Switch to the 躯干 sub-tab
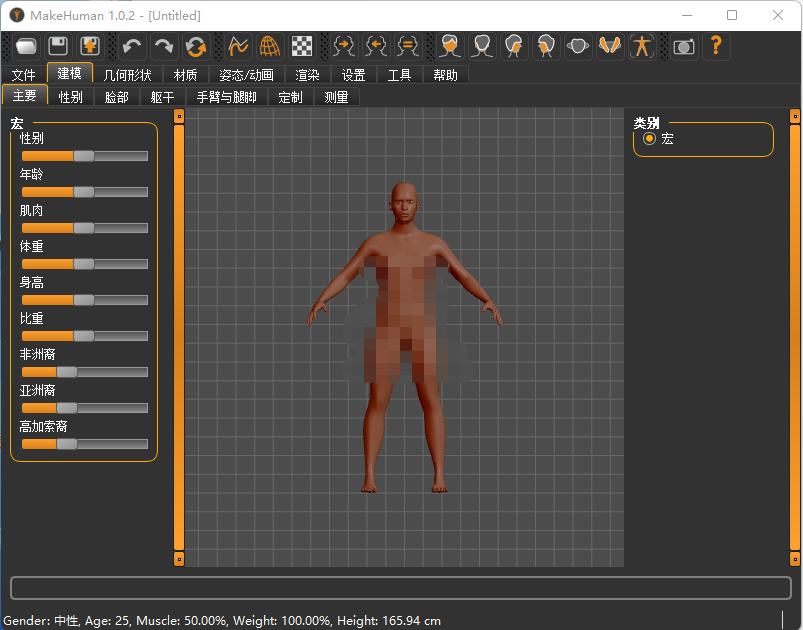 tap(163, 97)
